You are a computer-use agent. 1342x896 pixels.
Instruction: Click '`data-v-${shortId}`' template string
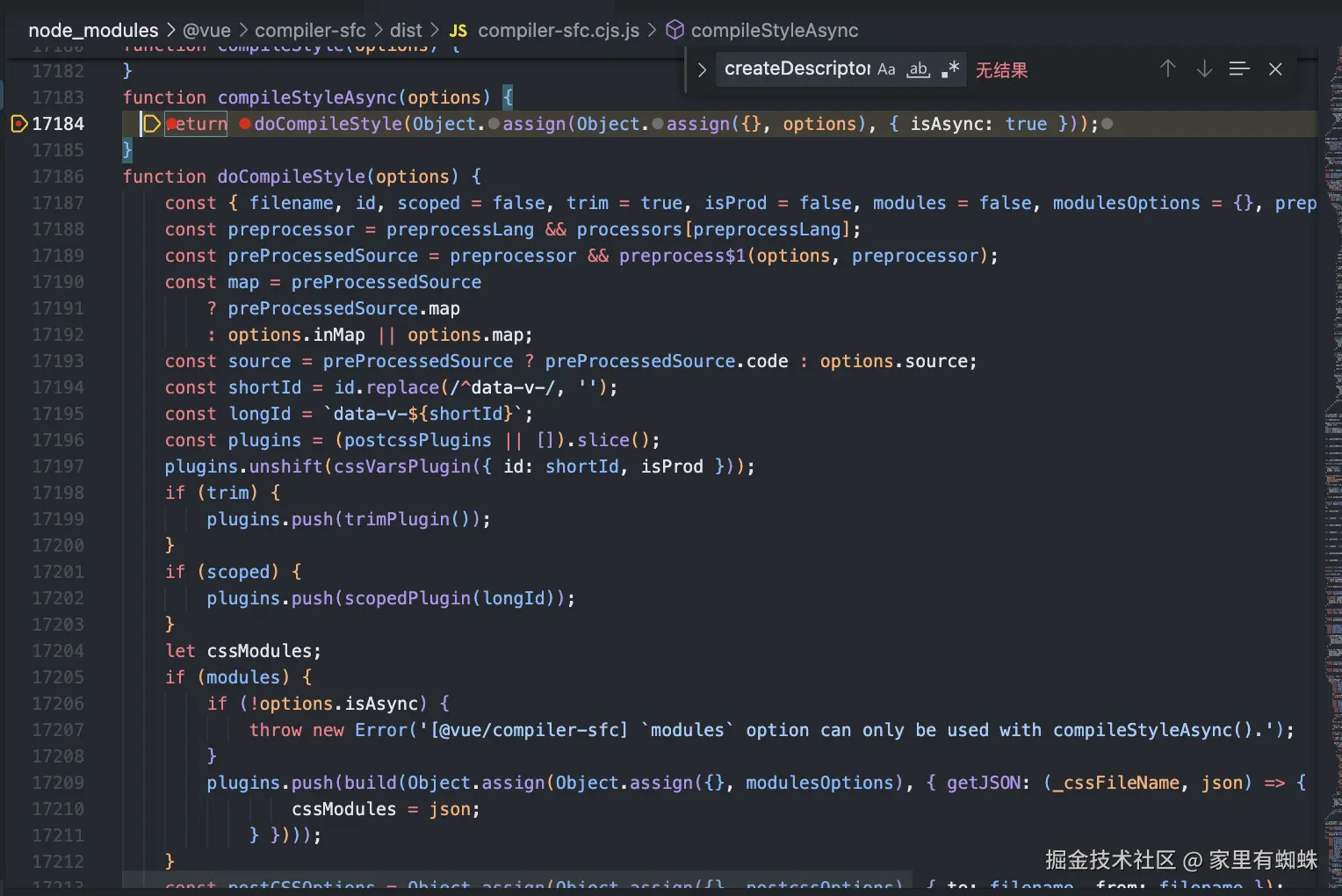[x=423, y=414]
